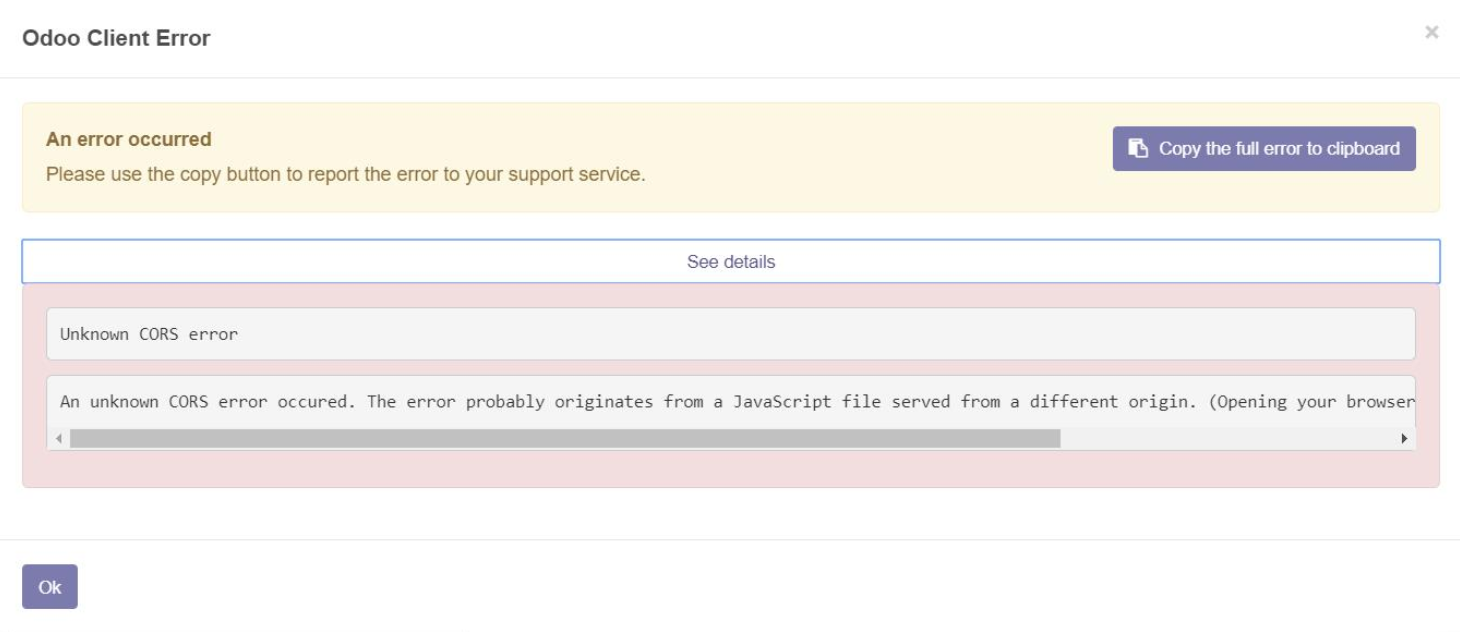Click the horizontal scrollbar thumb in error trace
The image size is (1460, 632).
point(565,438)
